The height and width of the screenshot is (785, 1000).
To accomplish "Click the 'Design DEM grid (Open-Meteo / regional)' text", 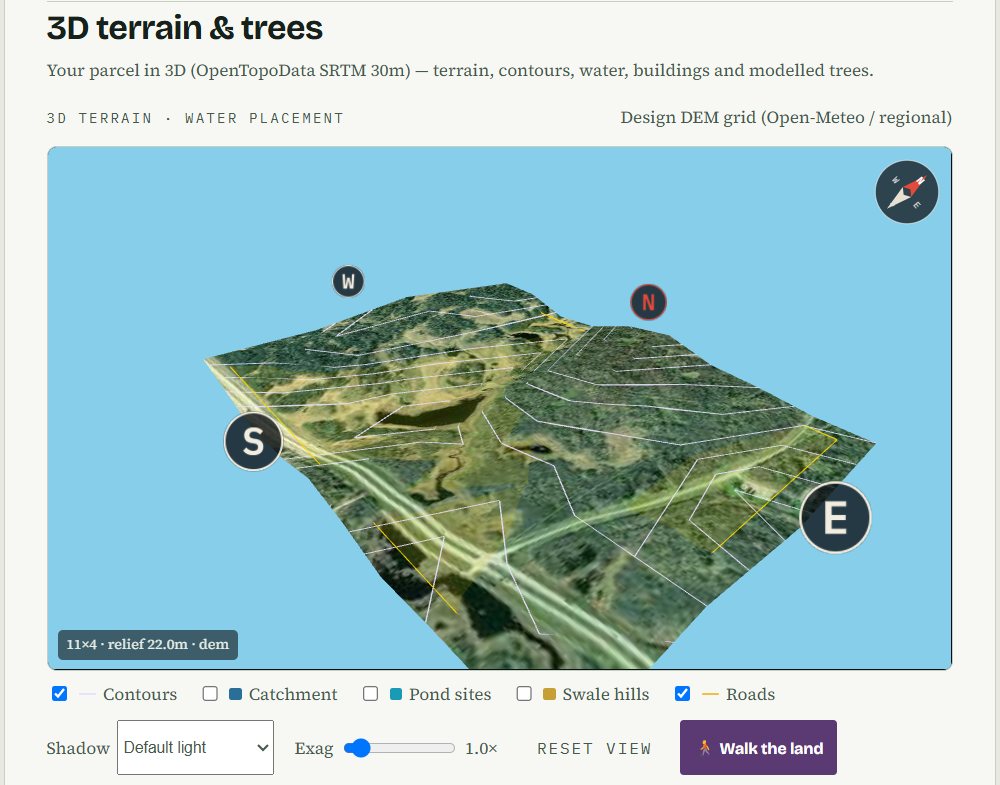I will (786, 117).
